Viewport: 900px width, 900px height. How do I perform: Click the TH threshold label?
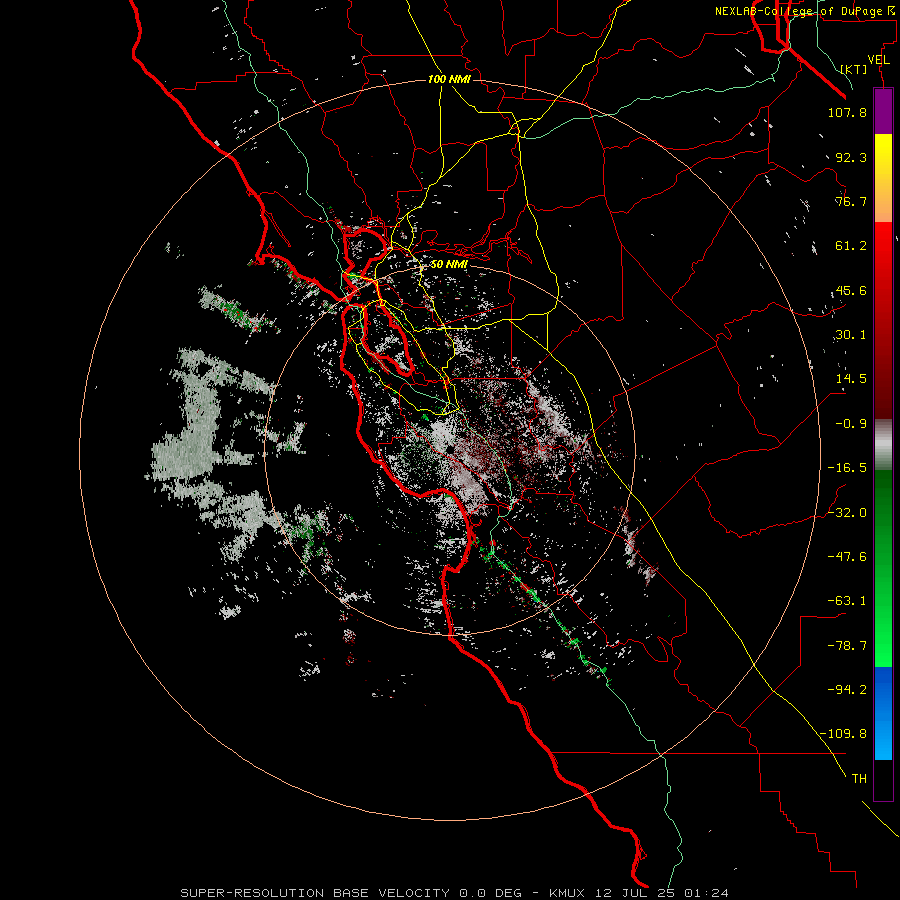pos(859,779)
